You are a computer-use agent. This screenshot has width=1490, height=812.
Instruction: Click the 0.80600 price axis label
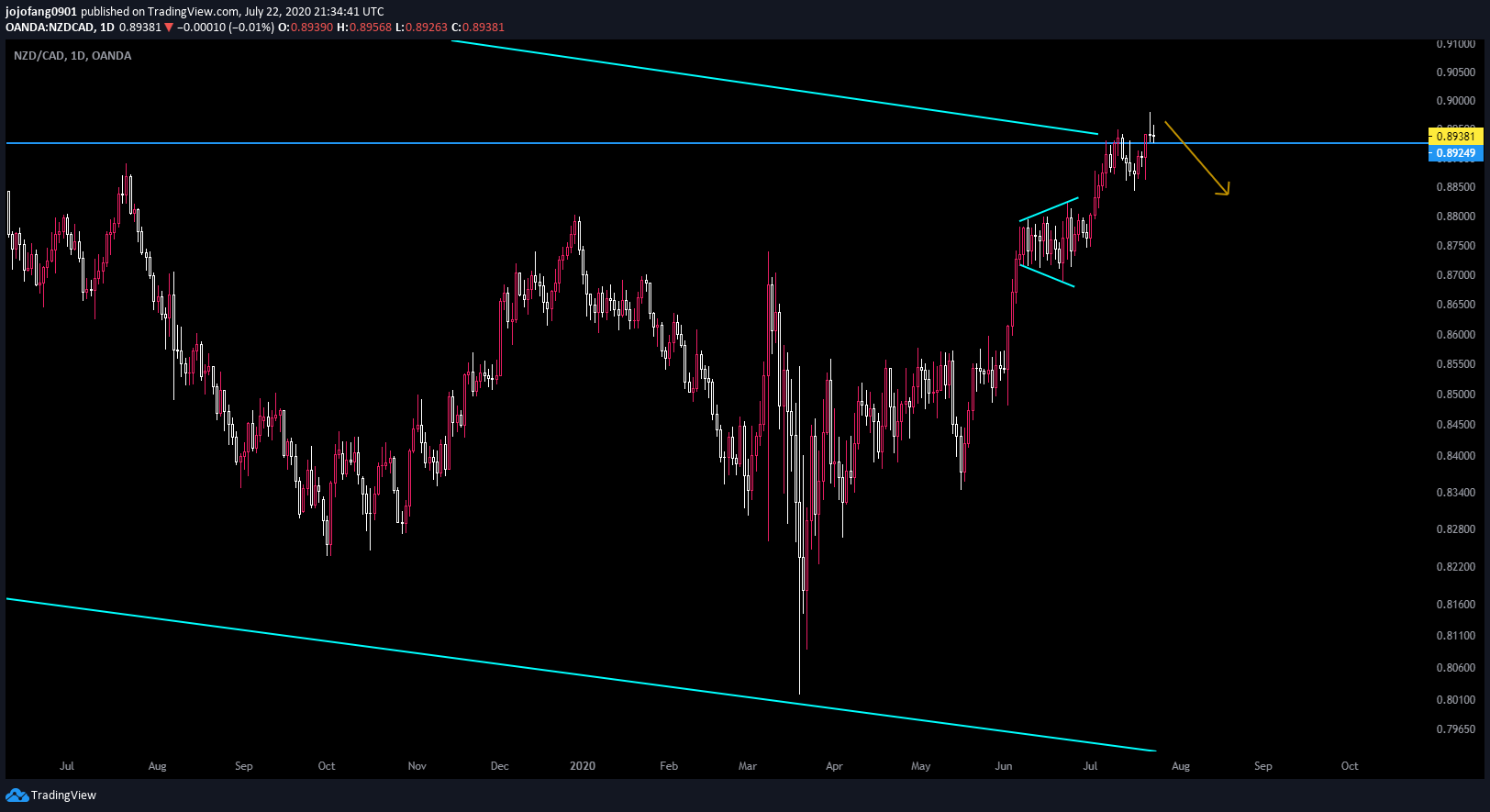coord(1456,668)
